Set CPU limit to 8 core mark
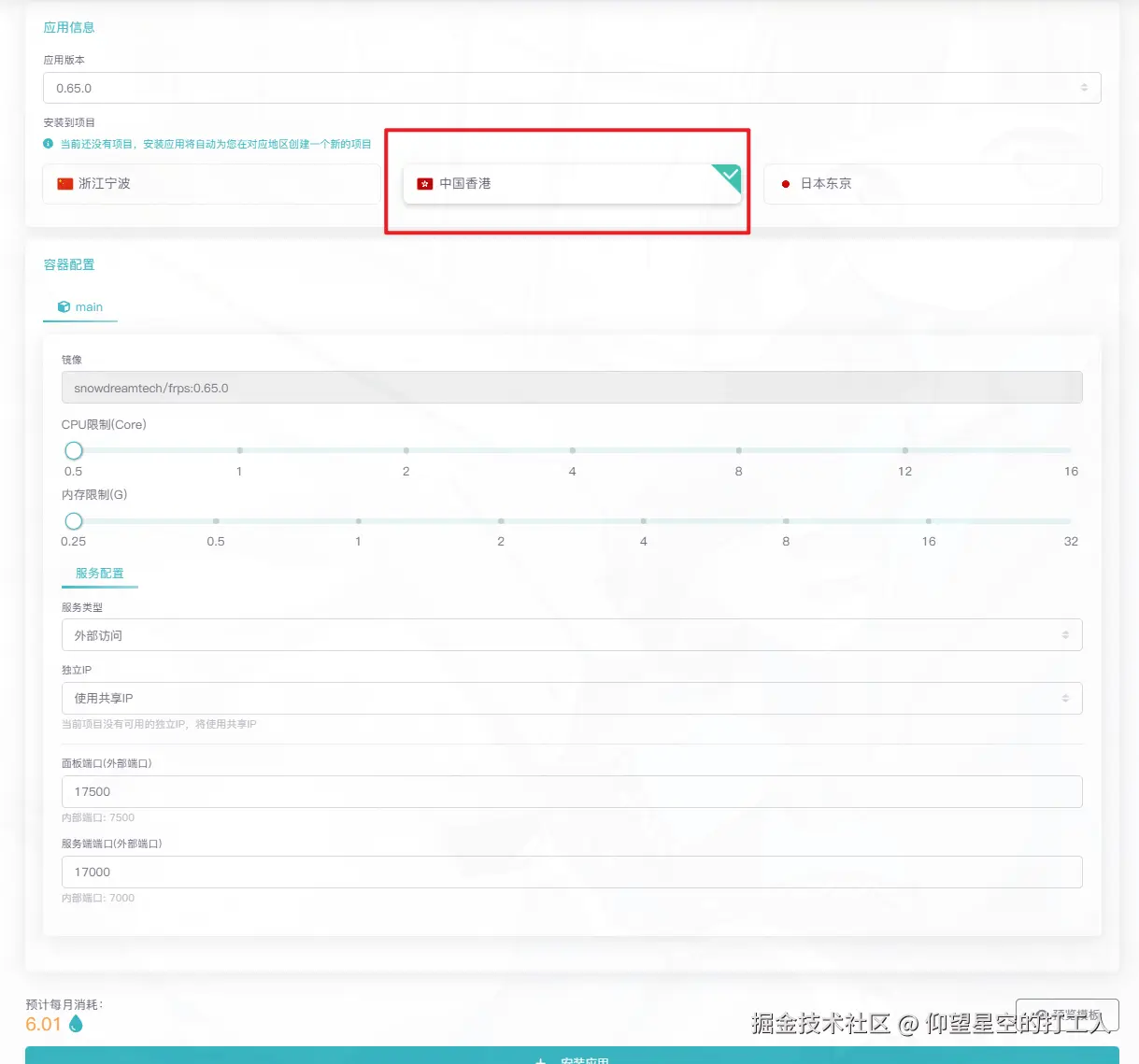The height and width of the screenshot is (1064, 1139). point(739,450)
